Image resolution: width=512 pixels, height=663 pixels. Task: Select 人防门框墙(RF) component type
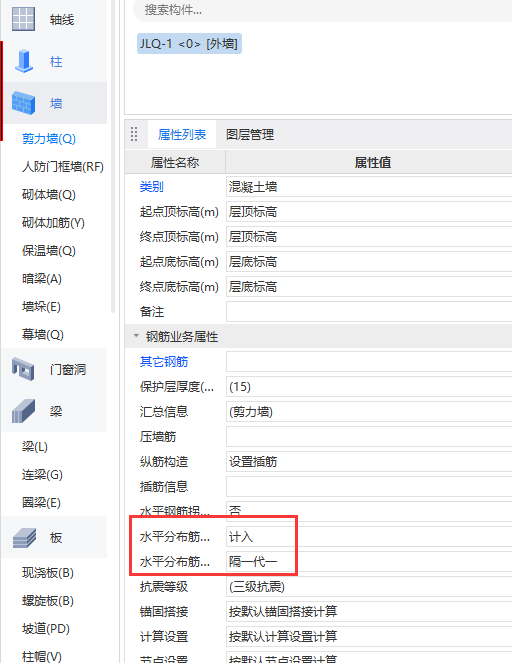[63, 167]
